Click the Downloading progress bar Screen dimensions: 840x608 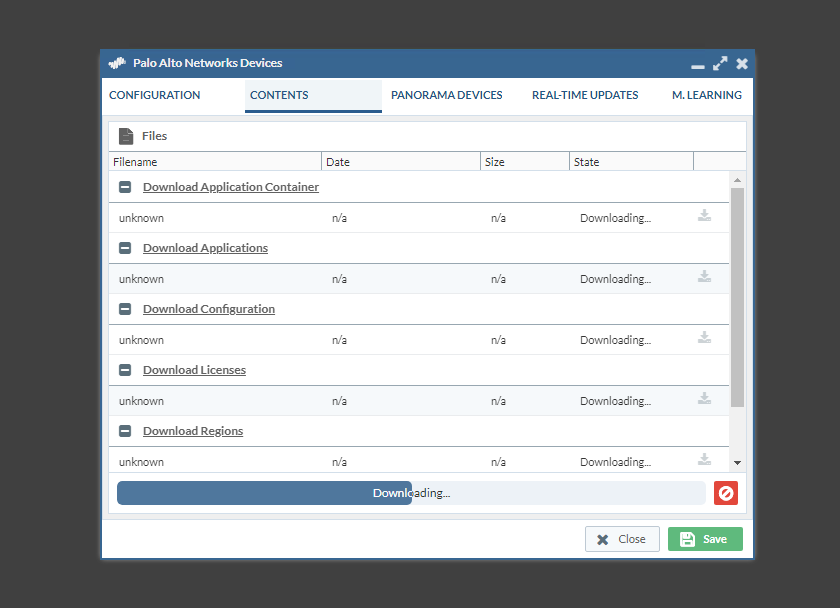(x=411, y=493)
